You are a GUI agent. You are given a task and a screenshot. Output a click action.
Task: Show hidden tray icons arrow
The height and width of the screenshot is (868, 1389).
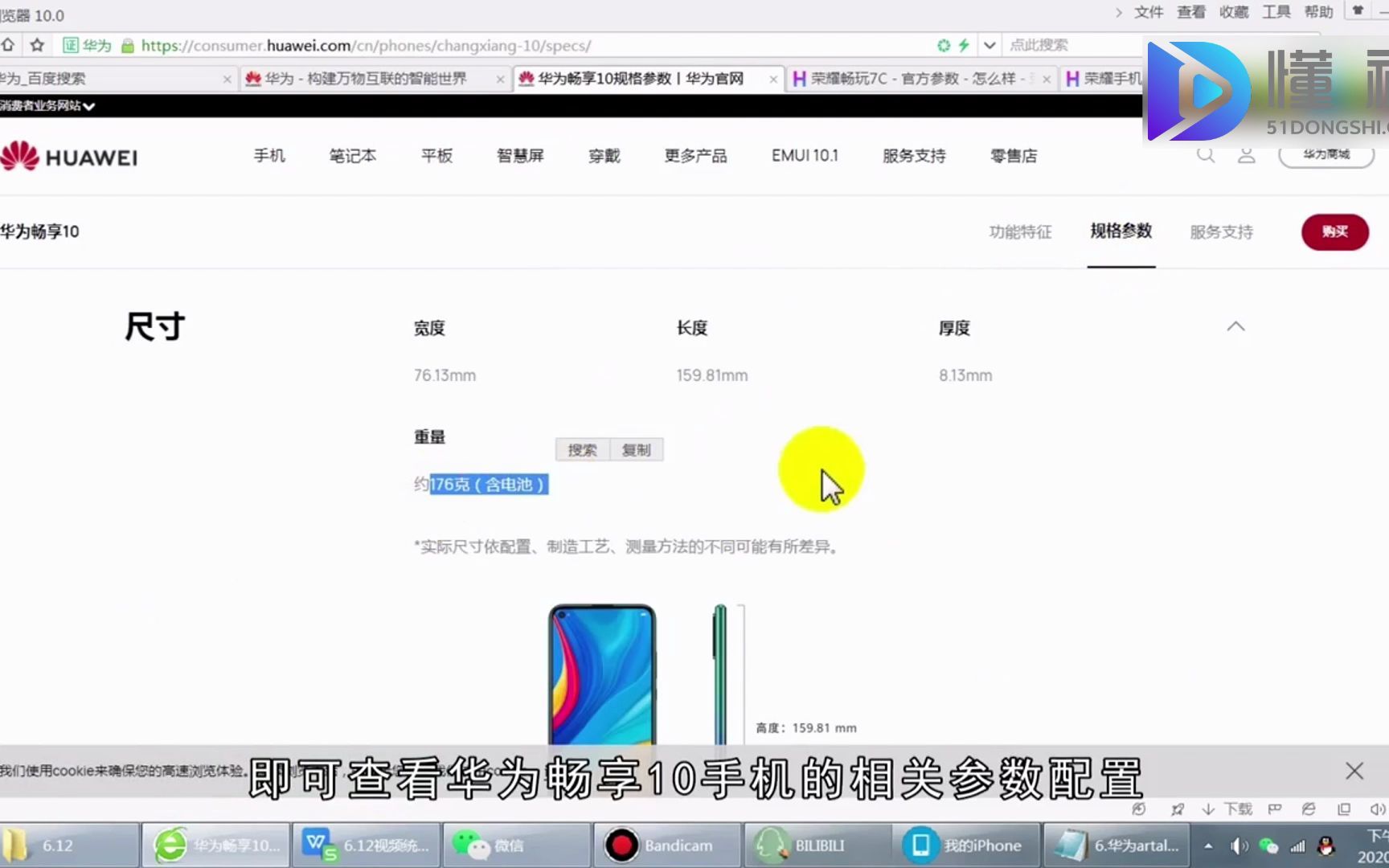point(1208,846)
